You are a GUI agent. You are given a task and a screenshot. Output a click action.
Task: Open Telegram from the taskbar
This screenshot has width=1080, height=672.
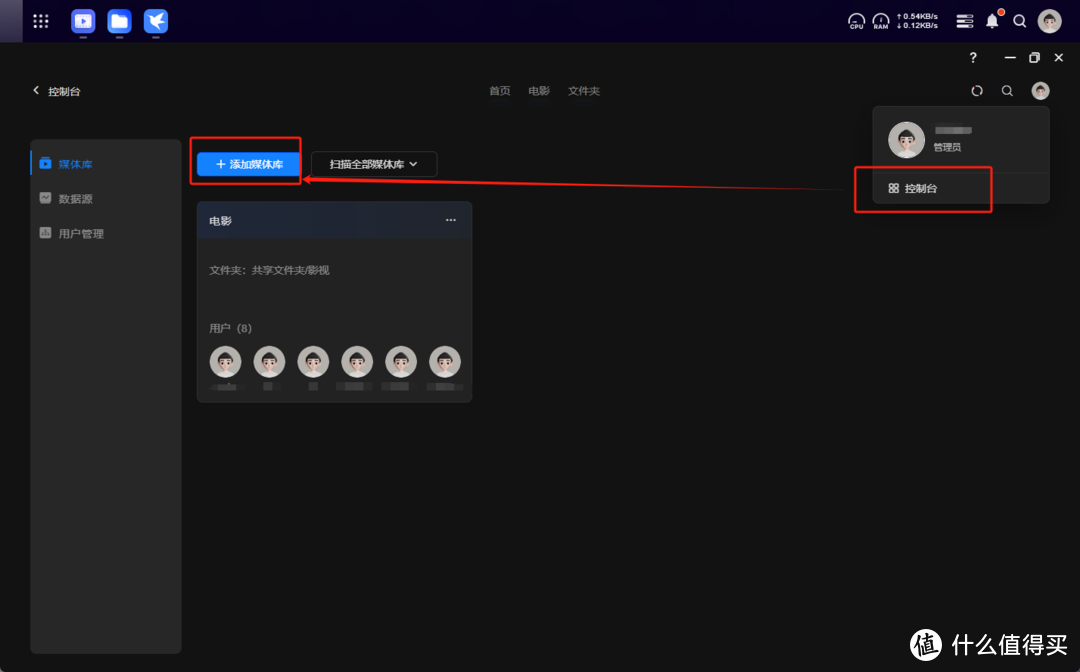[156, 21]
